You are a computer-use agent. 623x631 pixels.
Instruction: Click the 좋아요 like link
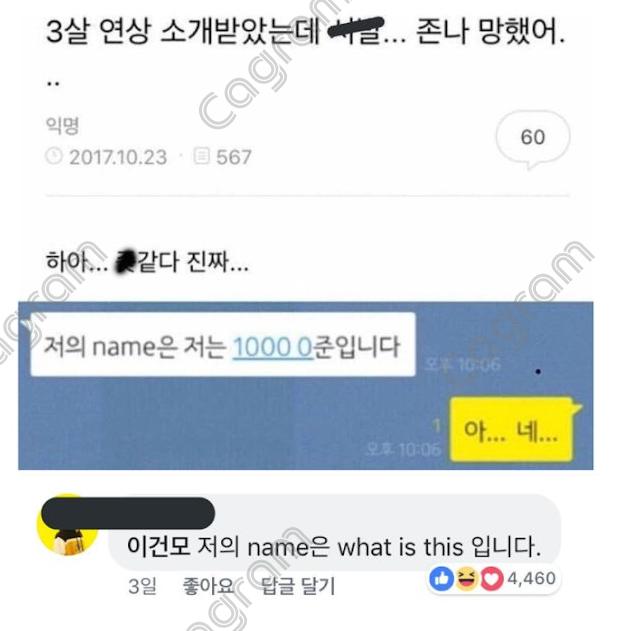click(x=208, y=586)
